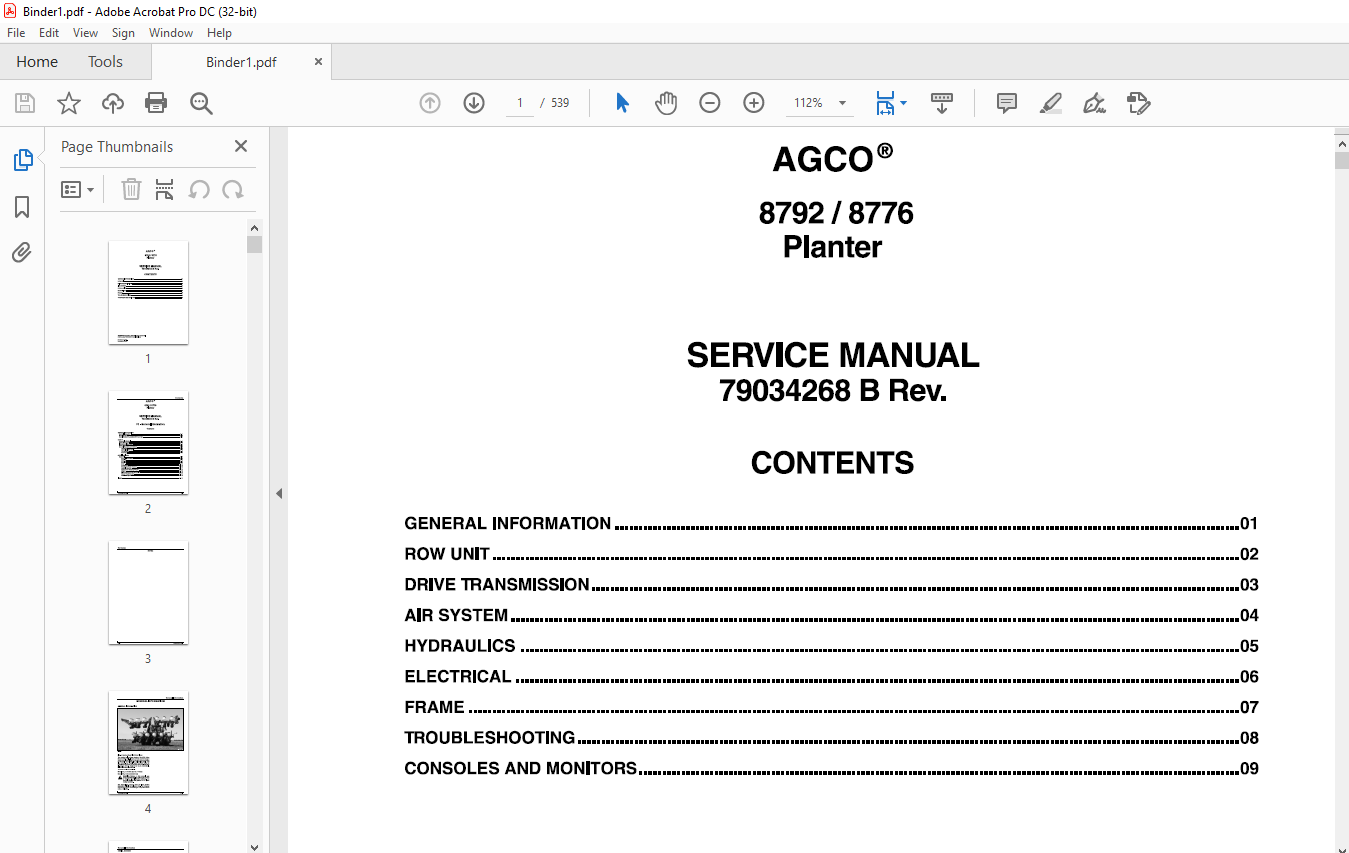Image resolution: width=1349 pixels, height=853 pixels.
Task: Click the 79034268 B Rev. text
Action: pyautogui.click(x=833, y=391)
